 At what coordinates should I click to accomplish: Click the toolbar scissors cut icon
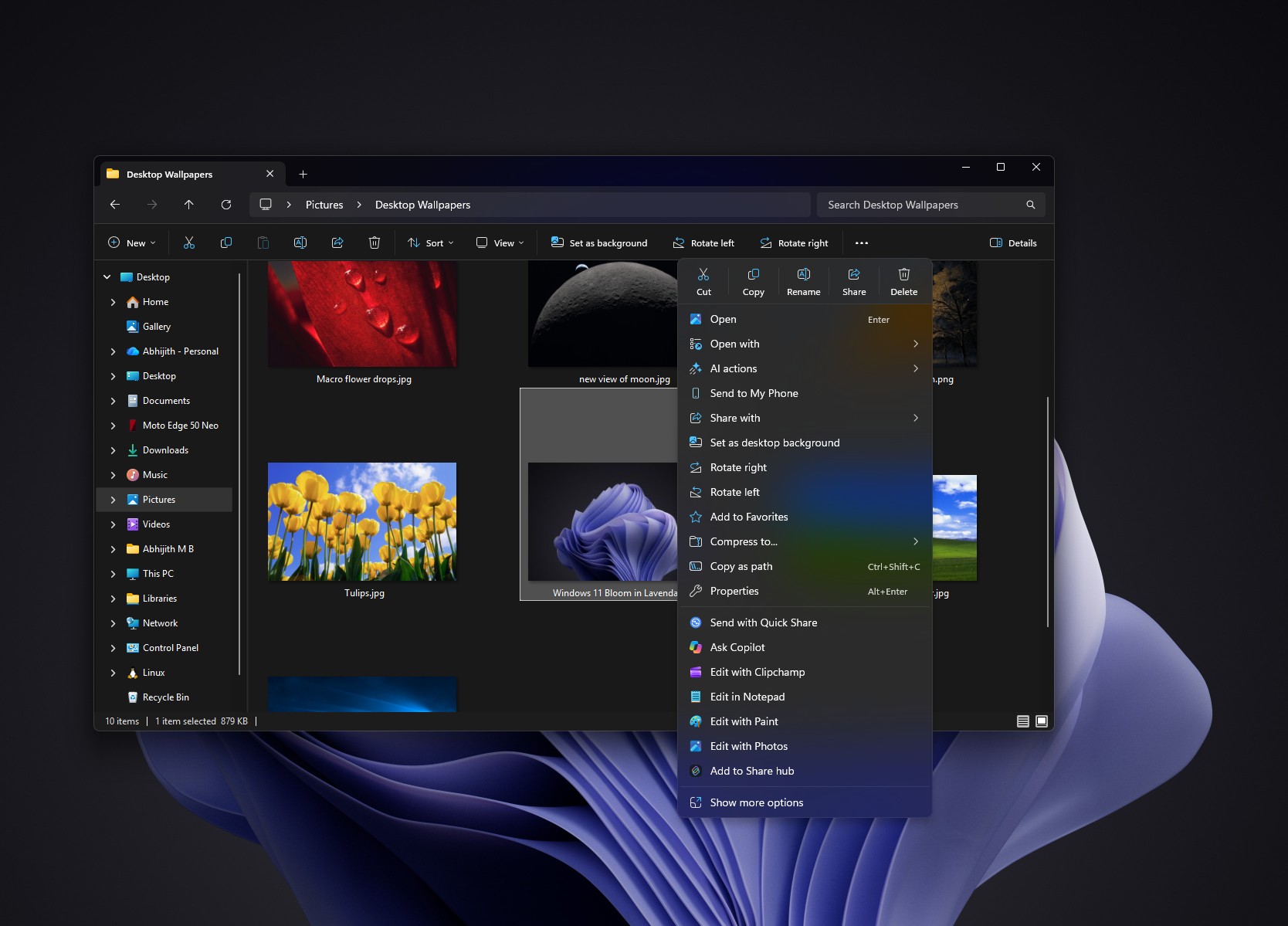pos(189,243)
